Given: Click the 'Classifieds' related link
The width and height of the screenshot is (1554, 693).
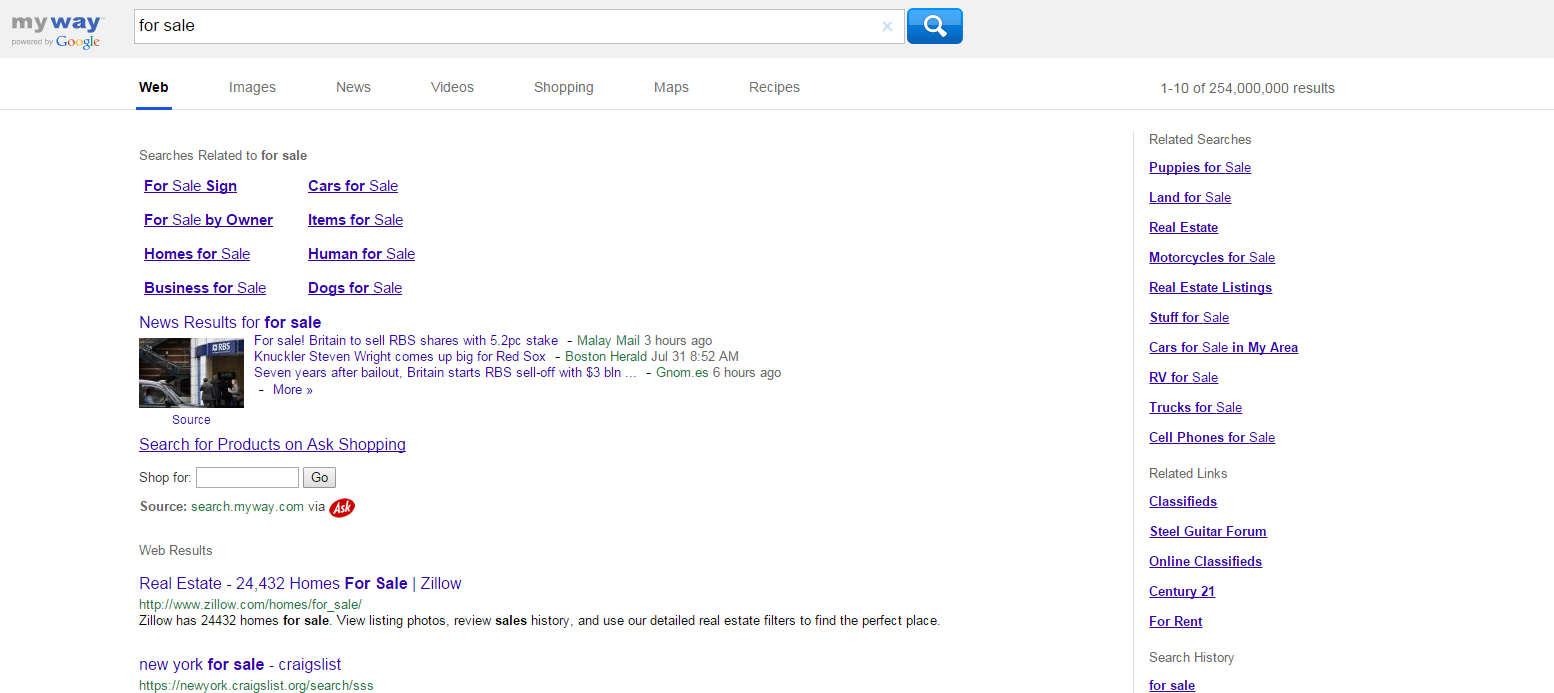Looking at the screenshot, I should coord(1183,502).
